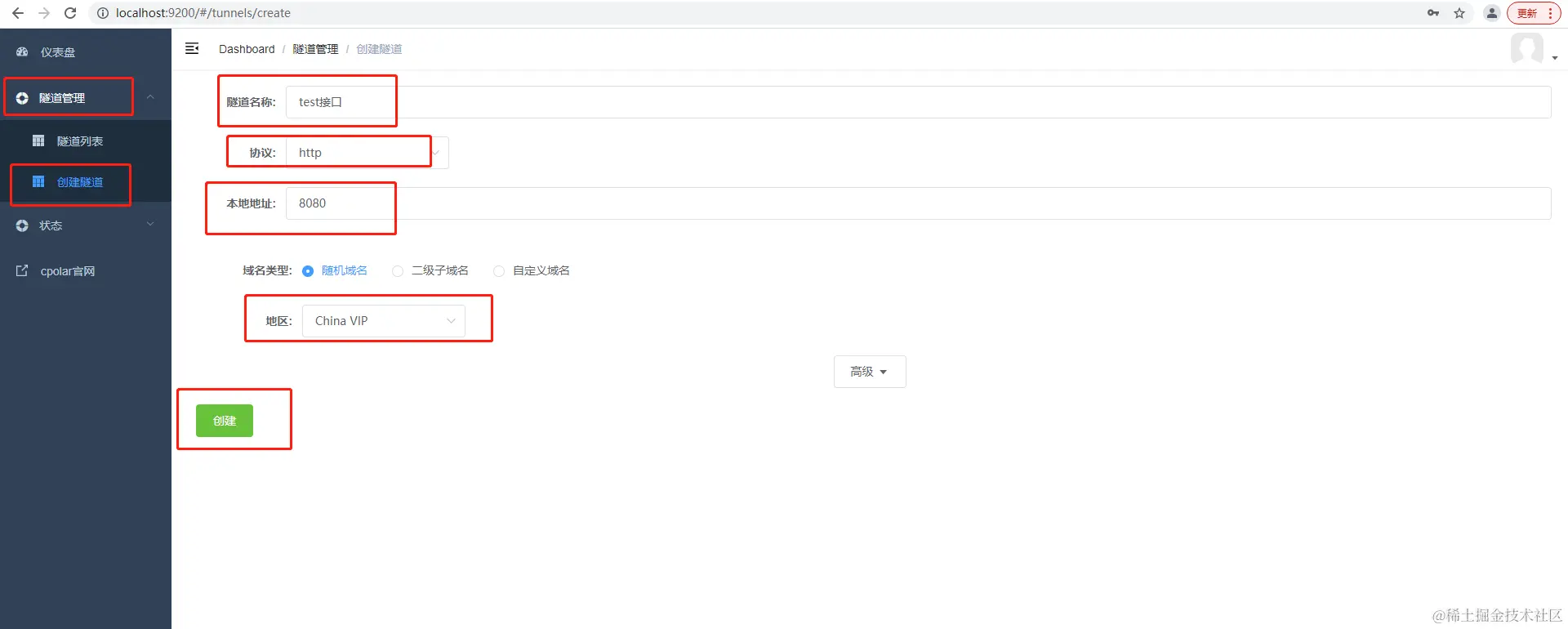Click the 隧道管理 plus-circle icon
Image resolution: width=1568 pixels, height=629 pixels.
point(22,98)
